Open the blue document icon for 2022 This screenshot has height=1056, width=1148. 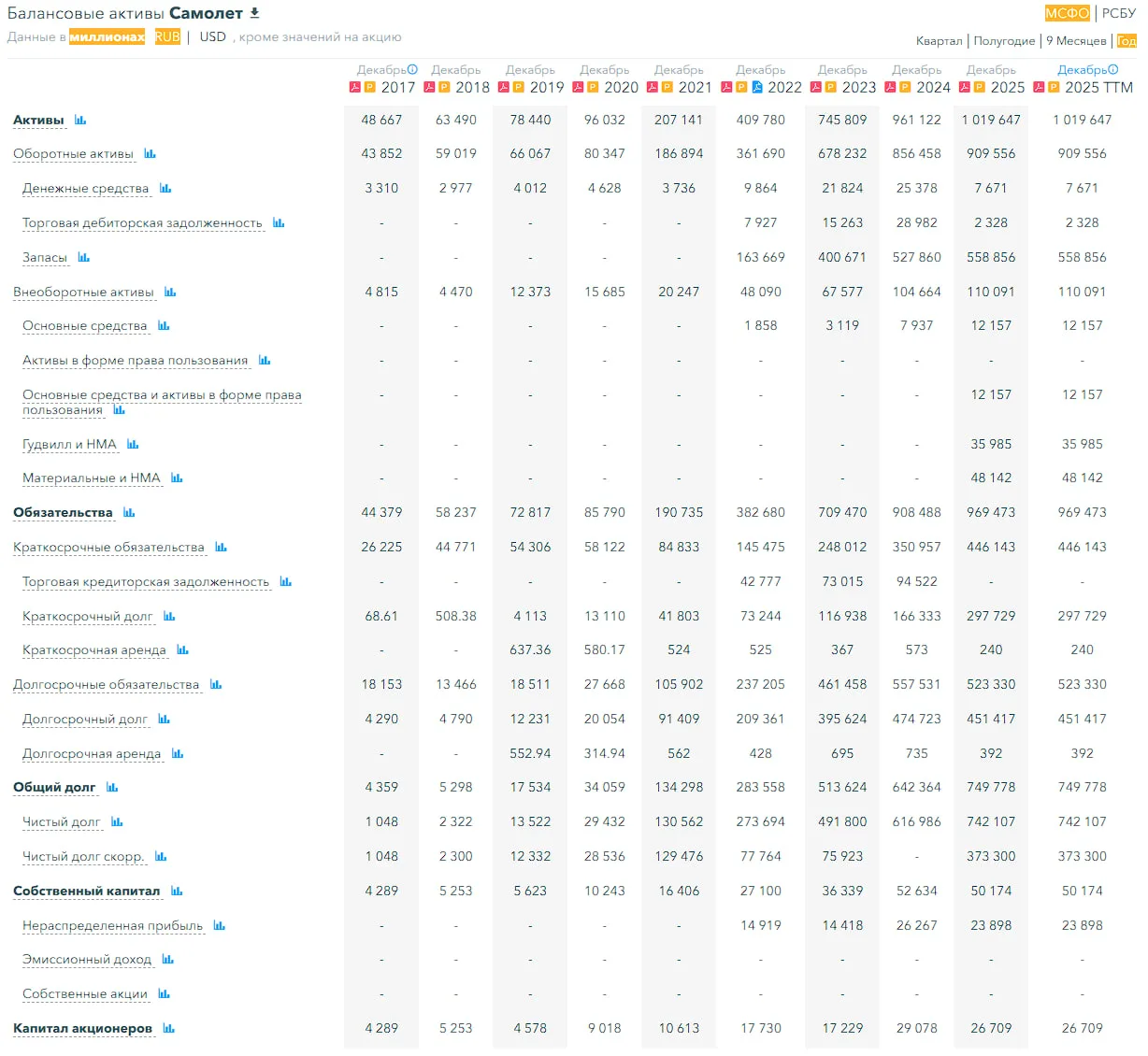(x=757, y=87)
